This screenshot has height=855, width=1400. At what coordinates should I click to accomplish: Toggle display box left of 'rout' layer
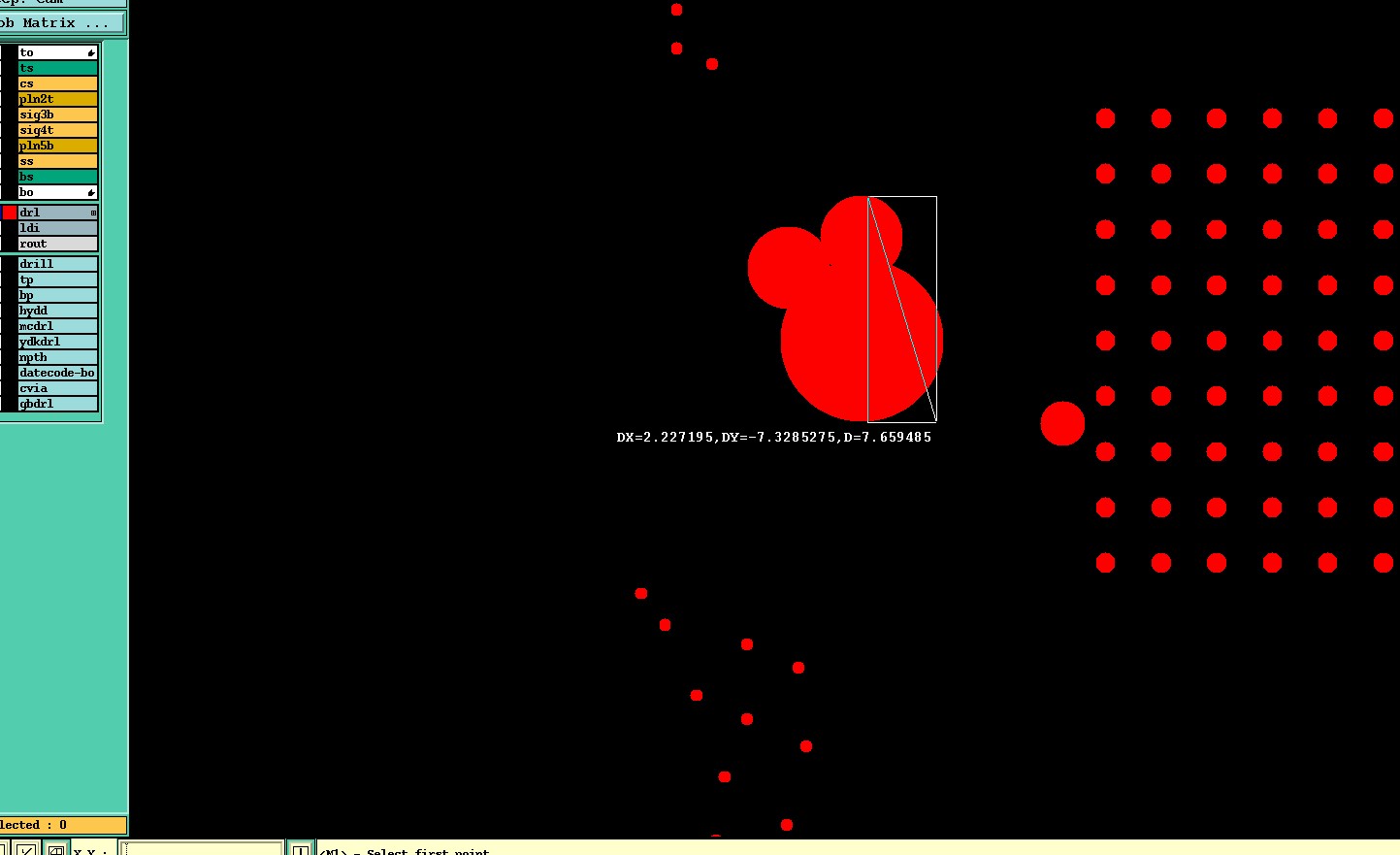tap(10, 244)
